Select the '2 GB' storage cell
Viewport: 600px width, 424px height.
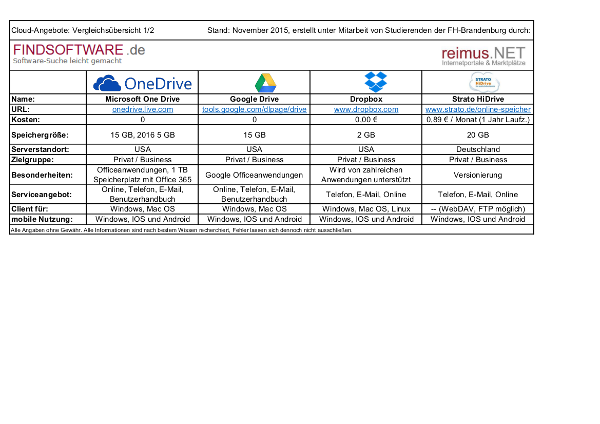[x=366, y=135]
